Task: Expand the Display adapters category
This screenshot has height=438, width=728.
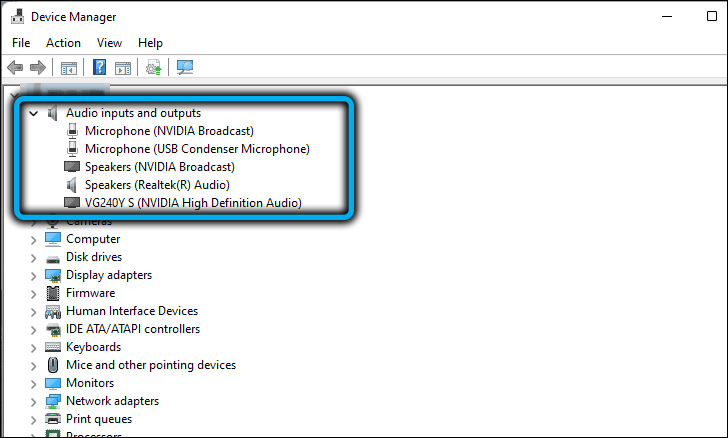Action: [x=34, y=275]
